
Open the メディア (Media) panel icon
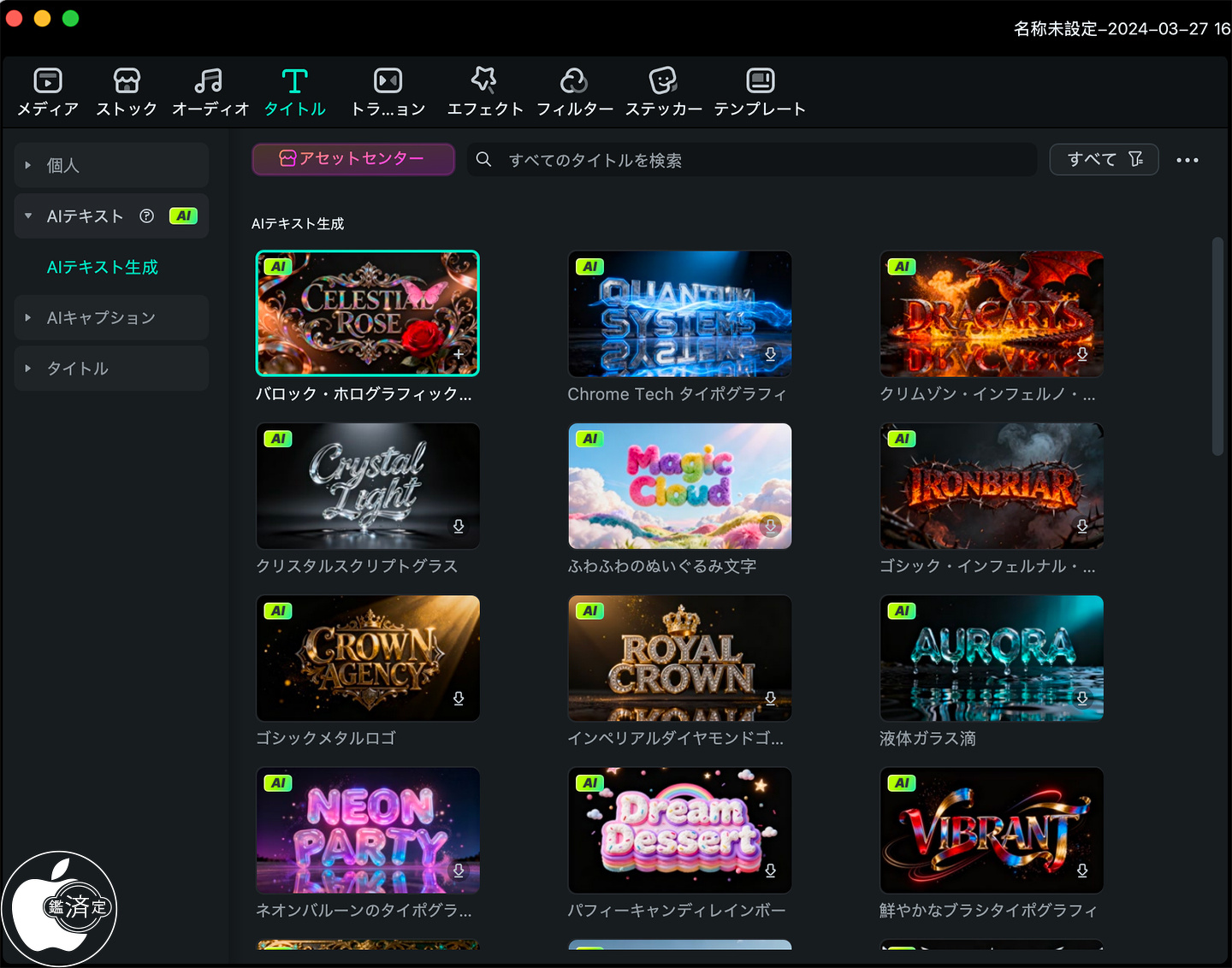coord(48,81)
